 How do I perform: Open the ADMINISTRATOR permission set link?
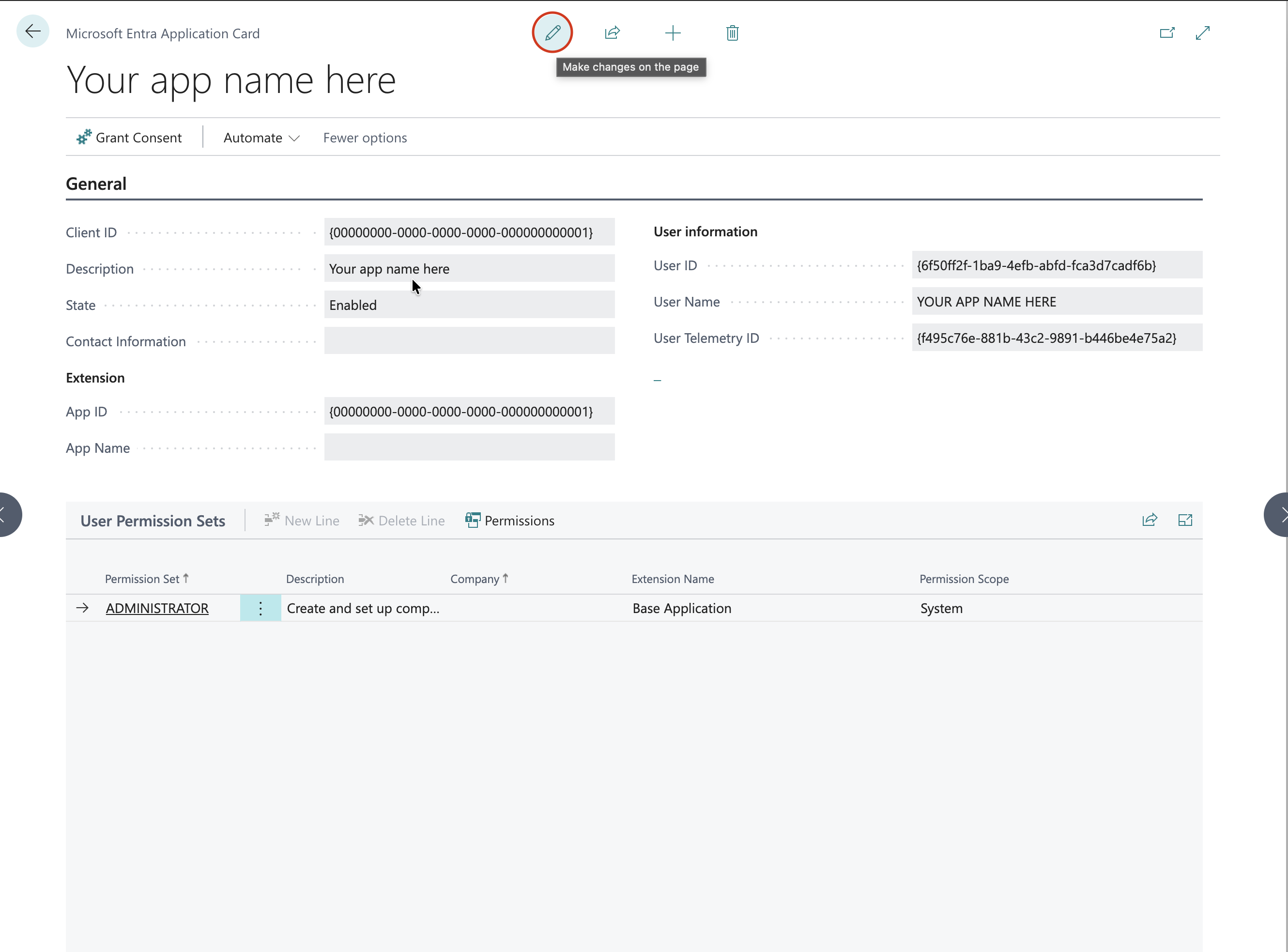[x=157, y=609]
